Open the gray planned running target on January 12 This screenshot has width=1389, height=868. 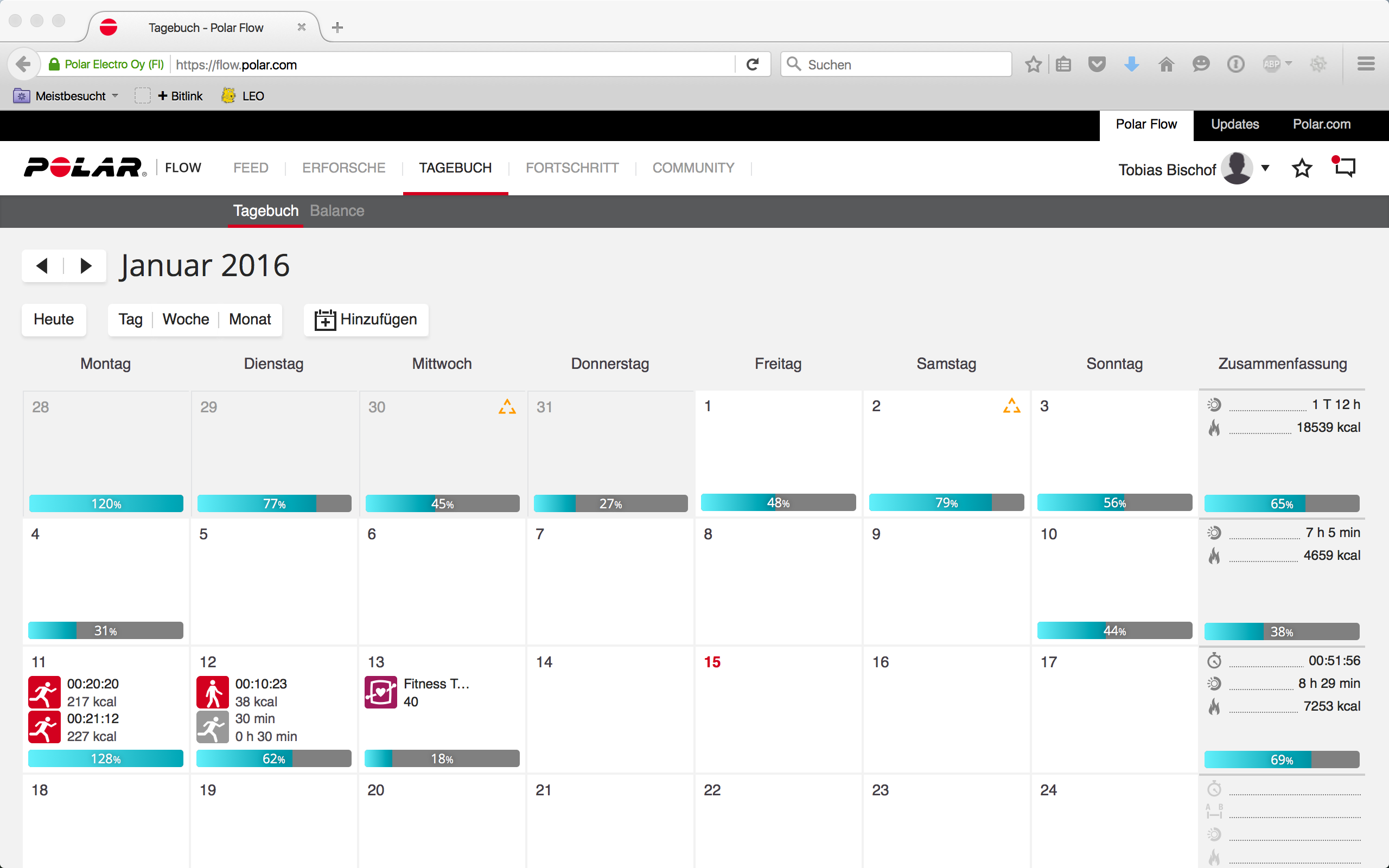click(212, 727)
